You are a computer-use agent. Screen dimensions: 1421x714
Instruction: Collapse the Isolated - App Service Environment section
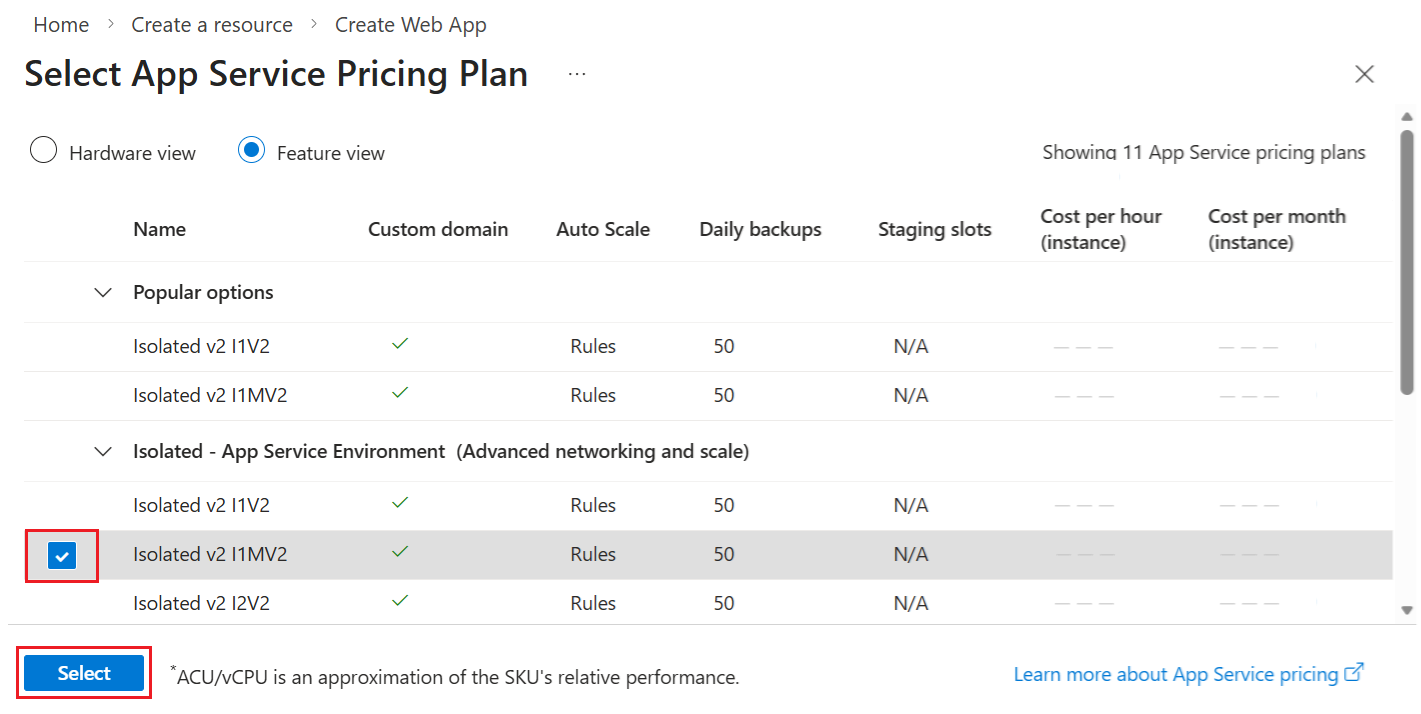point(103,451)
